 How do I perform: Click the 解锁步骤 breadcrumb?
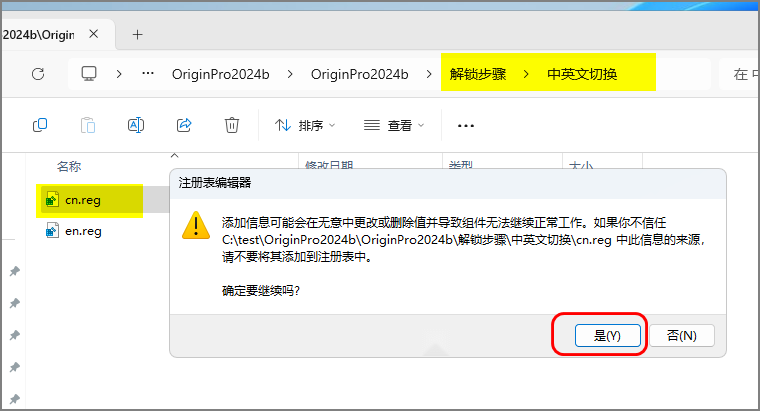477,74
